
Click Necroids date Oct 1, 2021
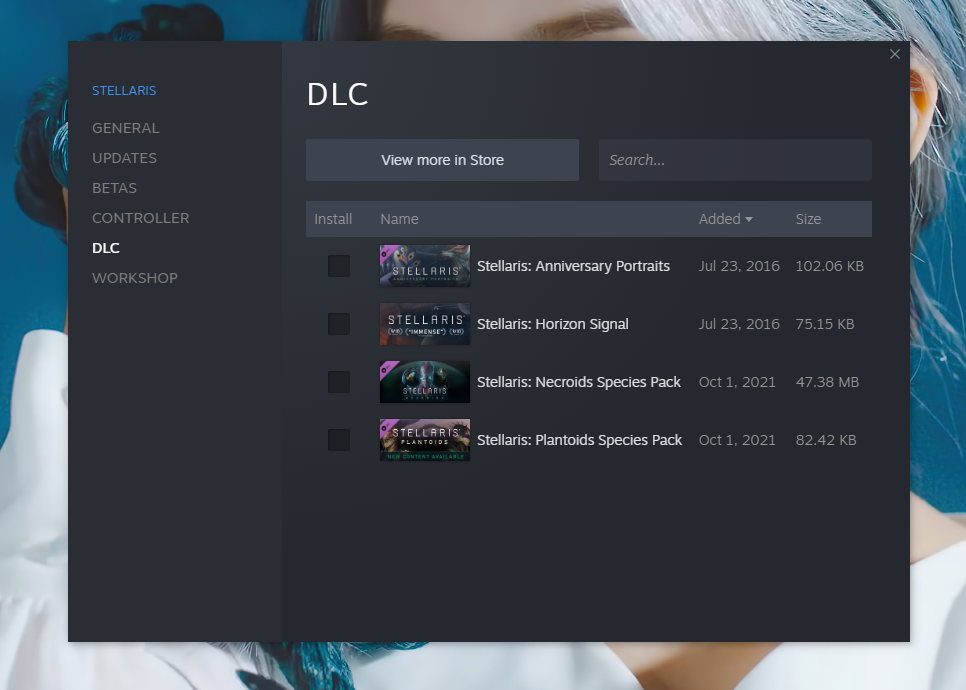[737, 382]
